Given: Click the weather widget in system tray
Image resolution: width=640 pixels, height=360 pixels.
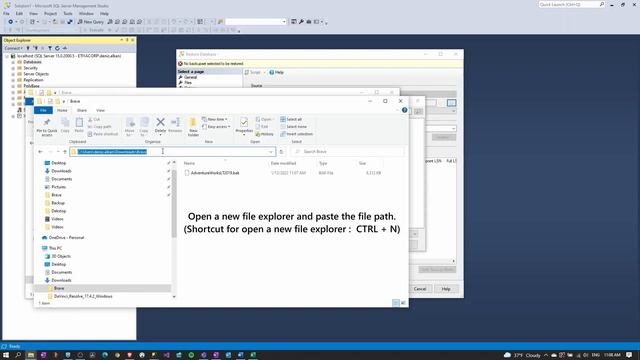Looking at the screenshot, I should (x=522, y=355).
